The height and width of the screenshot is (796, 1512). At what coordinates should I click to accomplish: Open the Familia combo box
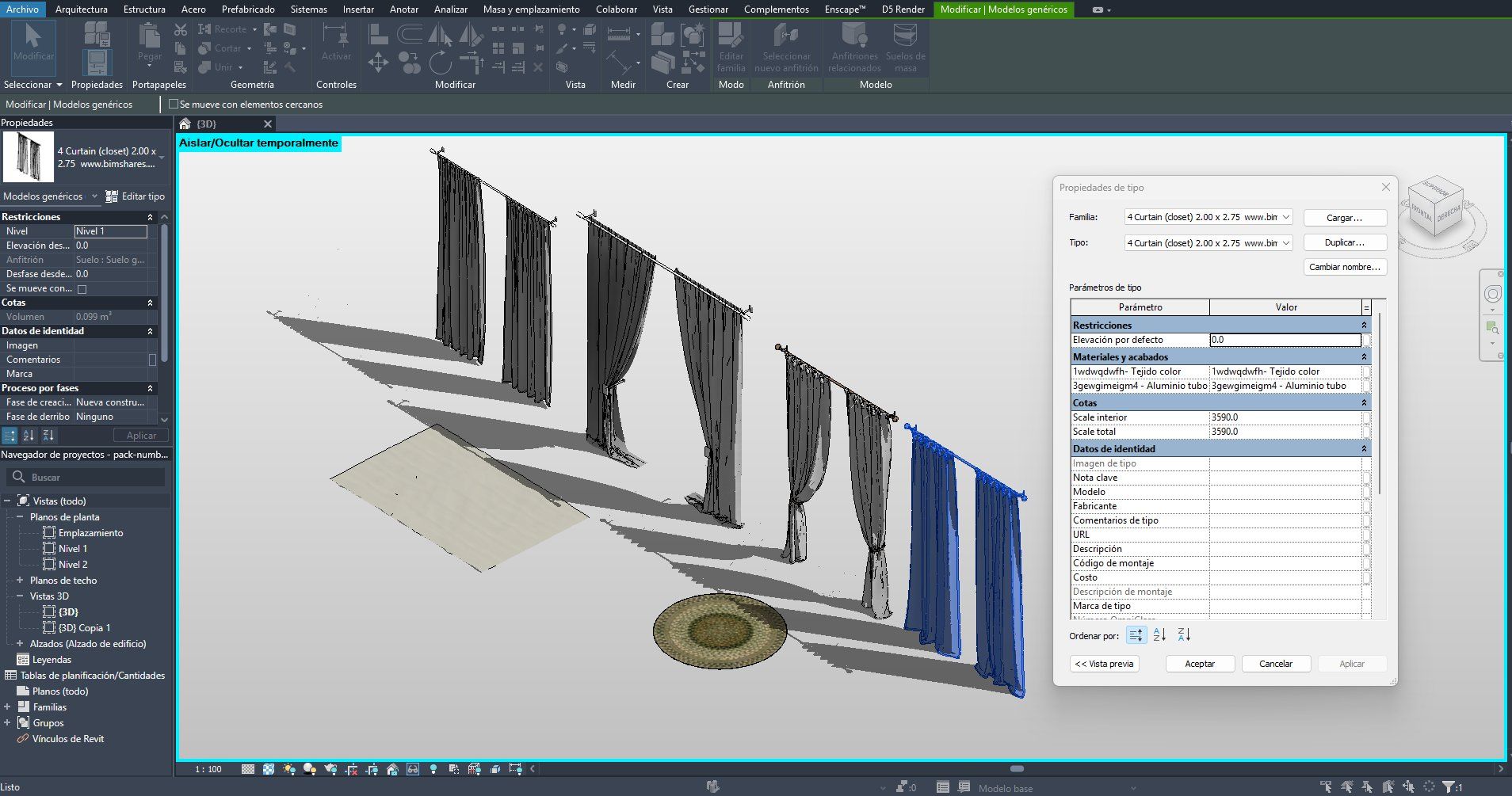coord(1208,217)
